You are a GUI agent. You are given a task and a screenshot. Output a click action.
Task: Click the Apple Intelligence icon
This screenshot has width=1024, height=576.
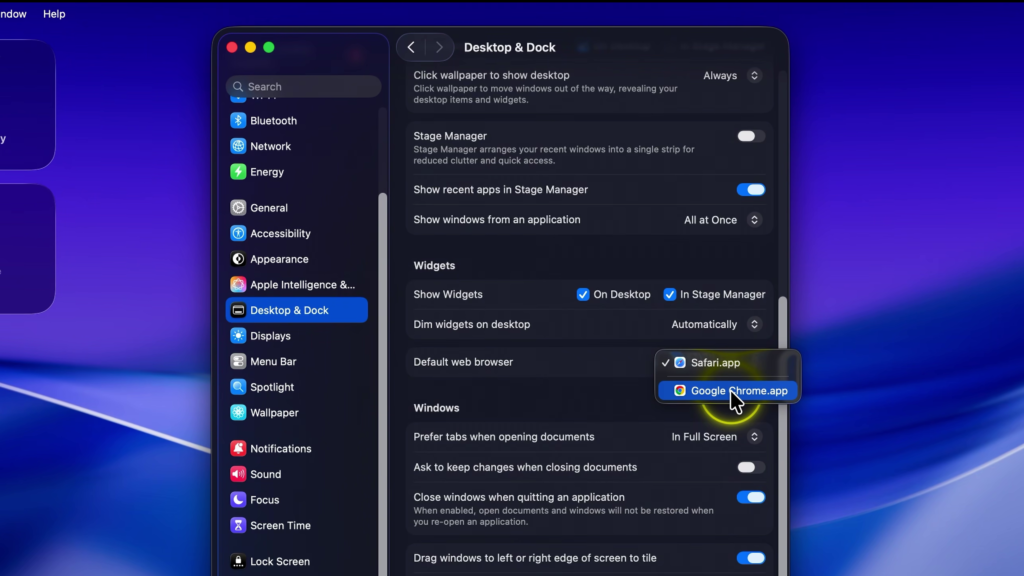coord(238,285)
